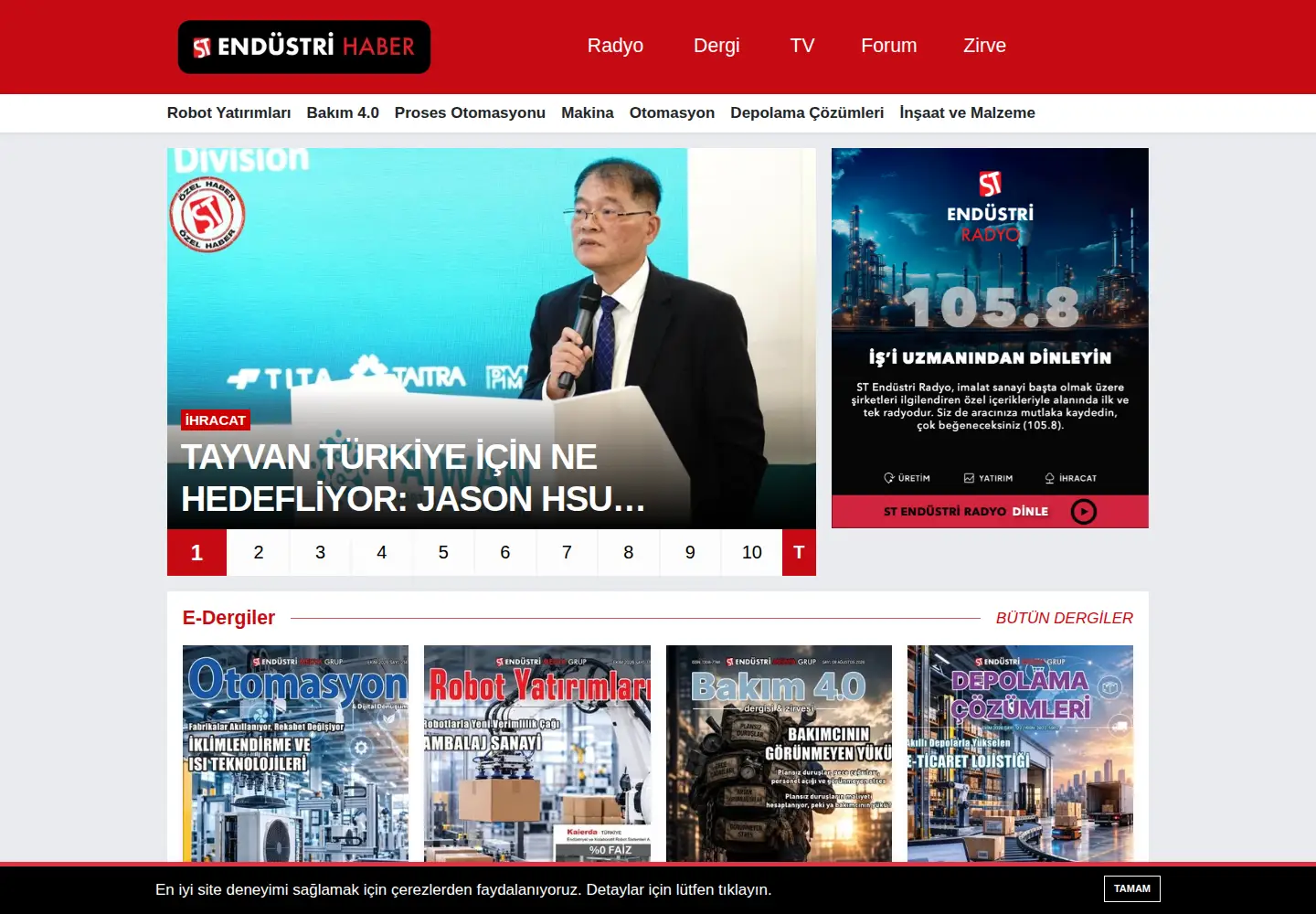The width and height of the screenshot is (1316, 914).
Task: Open the Tayvan Türkiye headline article
Action: tap(413, 478)
